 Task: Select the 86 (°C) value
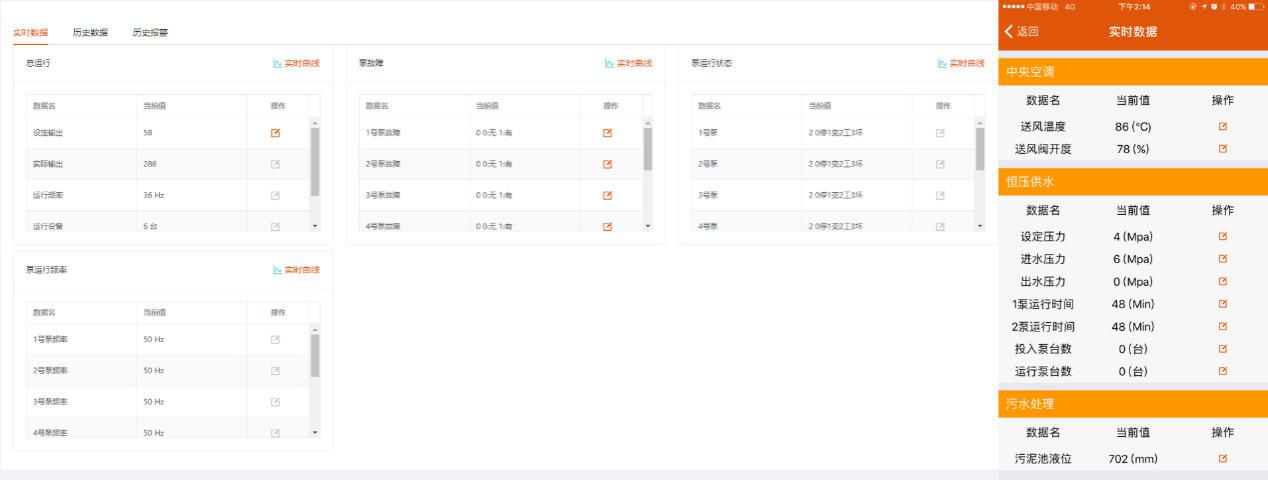point(1133,127)
